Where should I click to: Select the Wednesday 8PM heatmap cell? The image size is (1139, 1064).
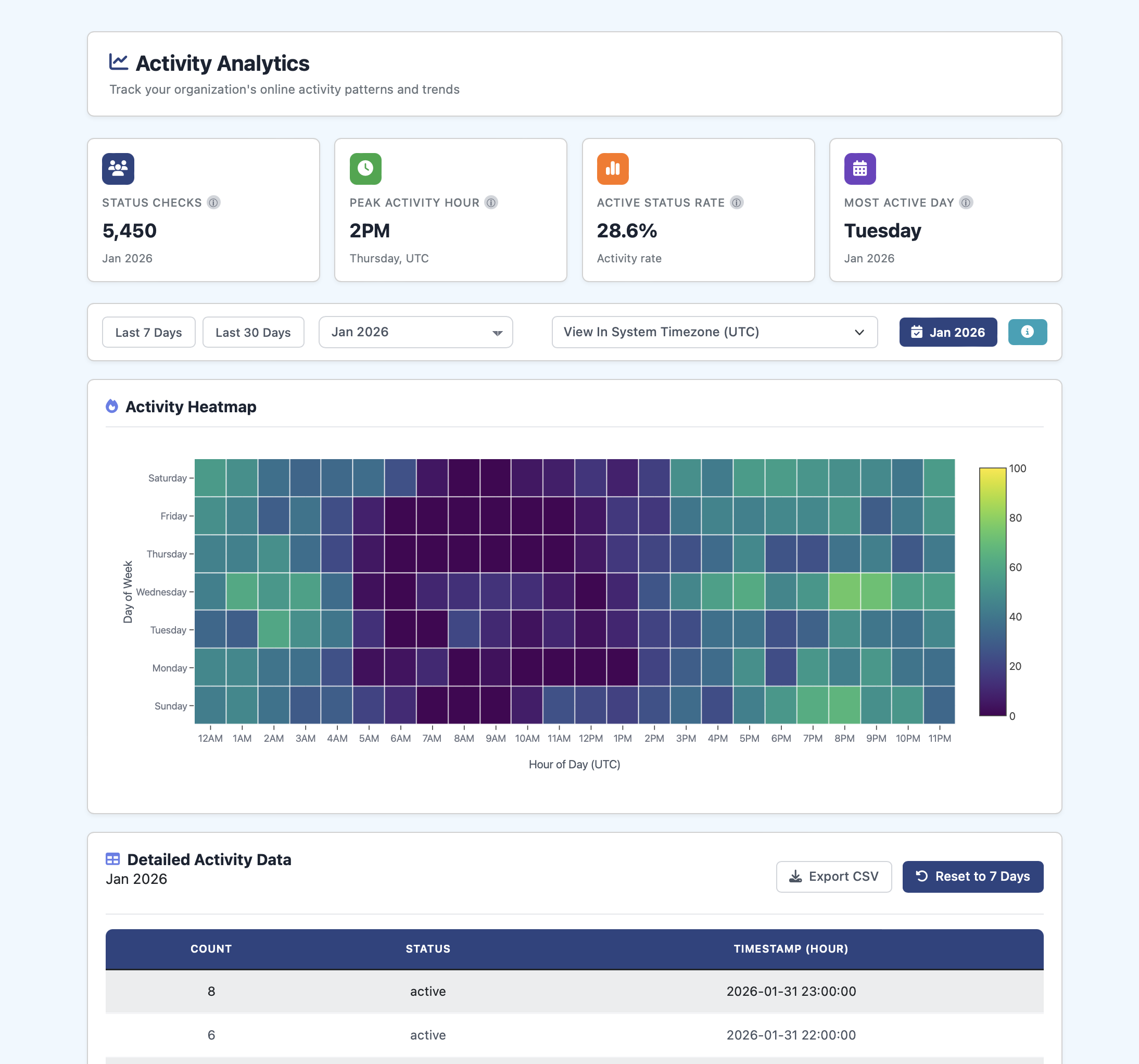click(x=844, y=592)
